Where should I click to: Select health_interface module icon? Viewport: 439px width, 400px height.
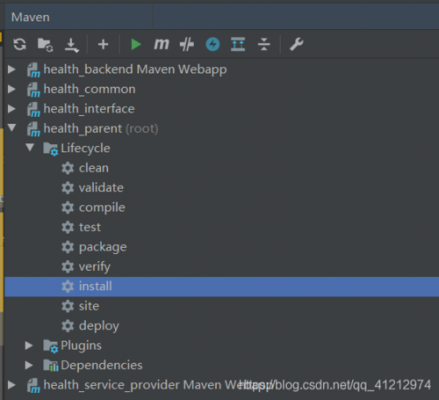(x=34, y=109)
